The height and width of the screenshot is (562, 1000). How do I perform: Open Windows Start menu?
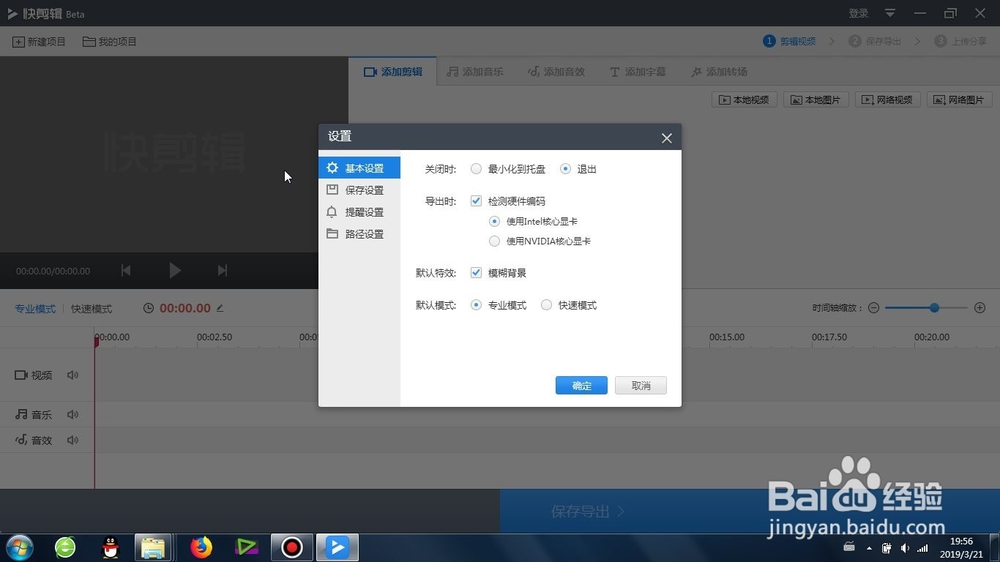[19, 547]
